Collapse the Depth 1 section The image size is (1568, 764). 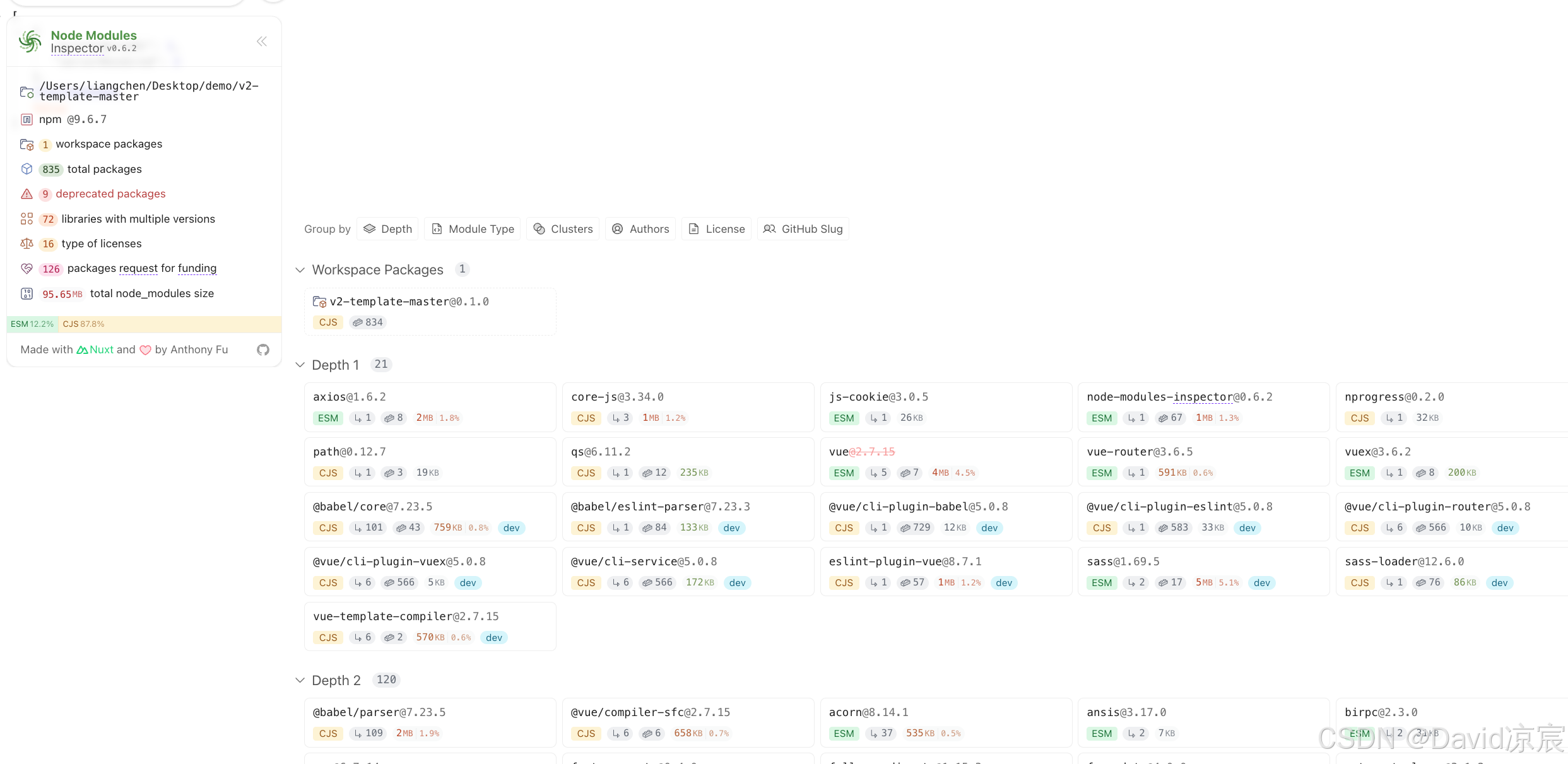pos(300,365)
